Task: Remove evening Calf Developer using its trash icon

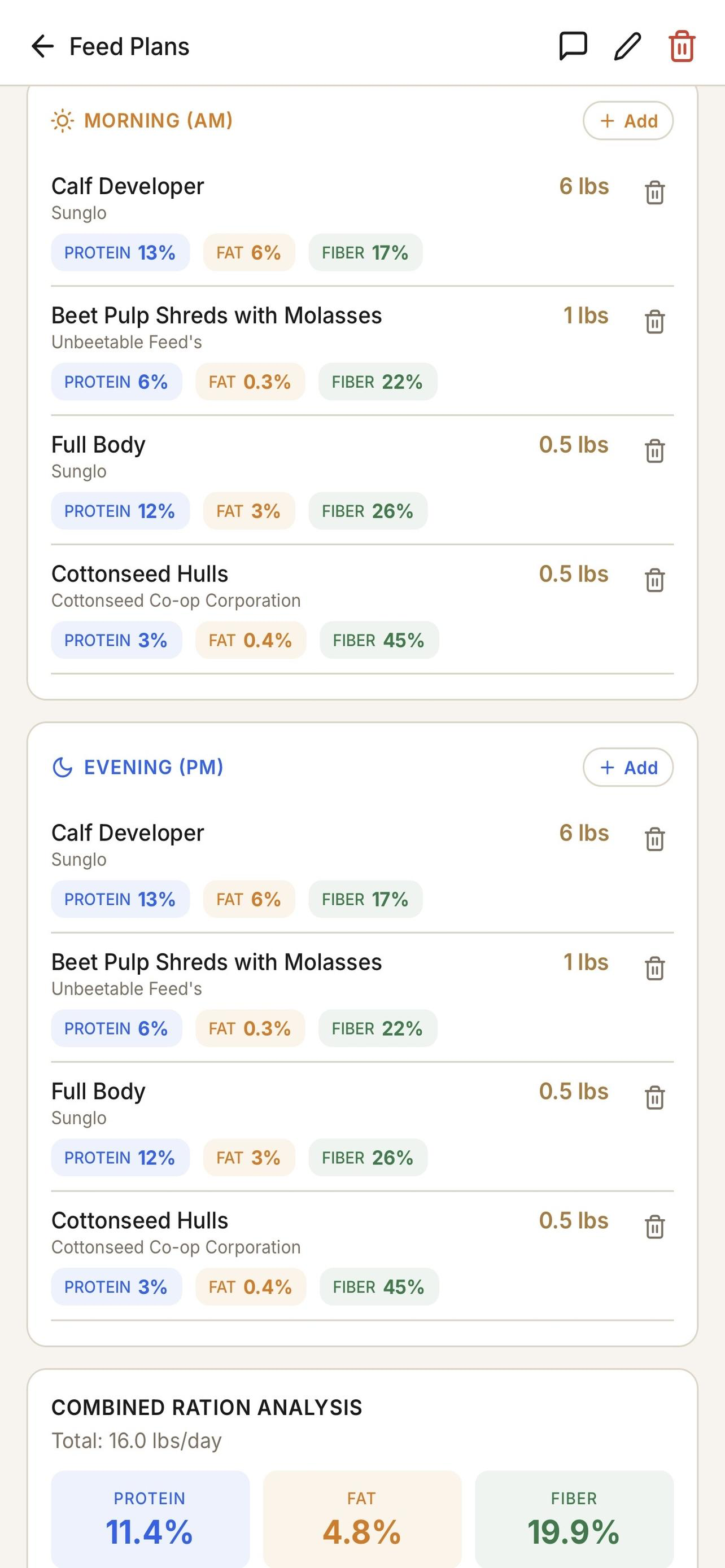Action: tap(654, 839)
